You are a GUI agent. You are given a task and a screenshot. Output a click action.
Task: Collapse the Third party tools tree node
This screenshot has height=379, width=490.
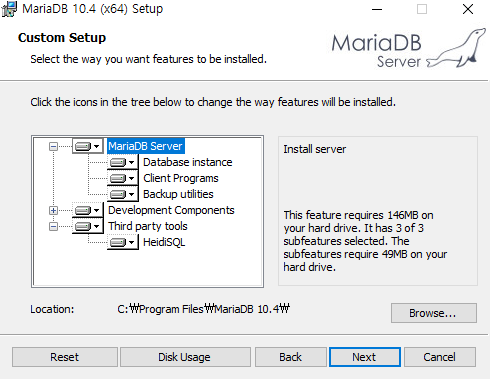pyautogui.click(x=53, y=226)
